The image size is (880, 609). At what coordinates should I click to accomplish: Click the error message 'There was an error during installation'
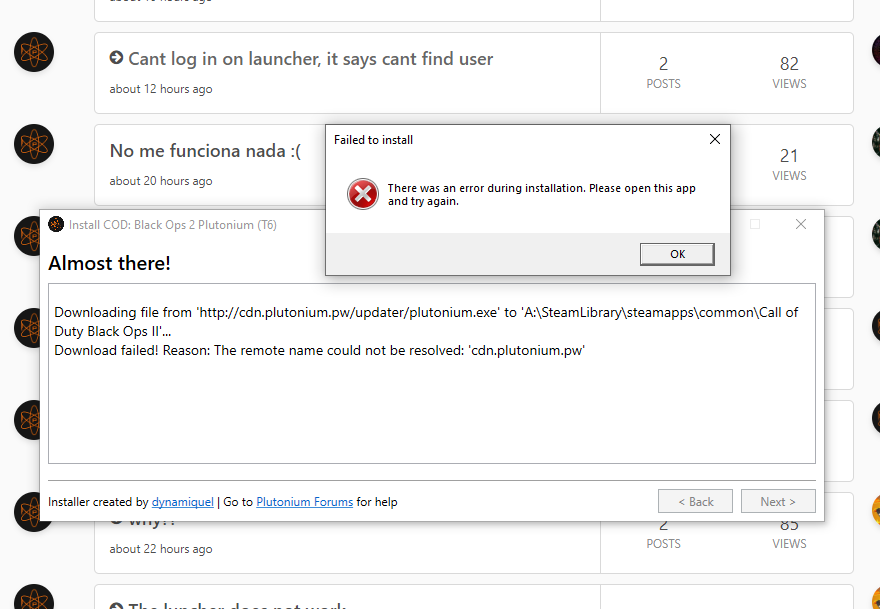coord(542,195)
